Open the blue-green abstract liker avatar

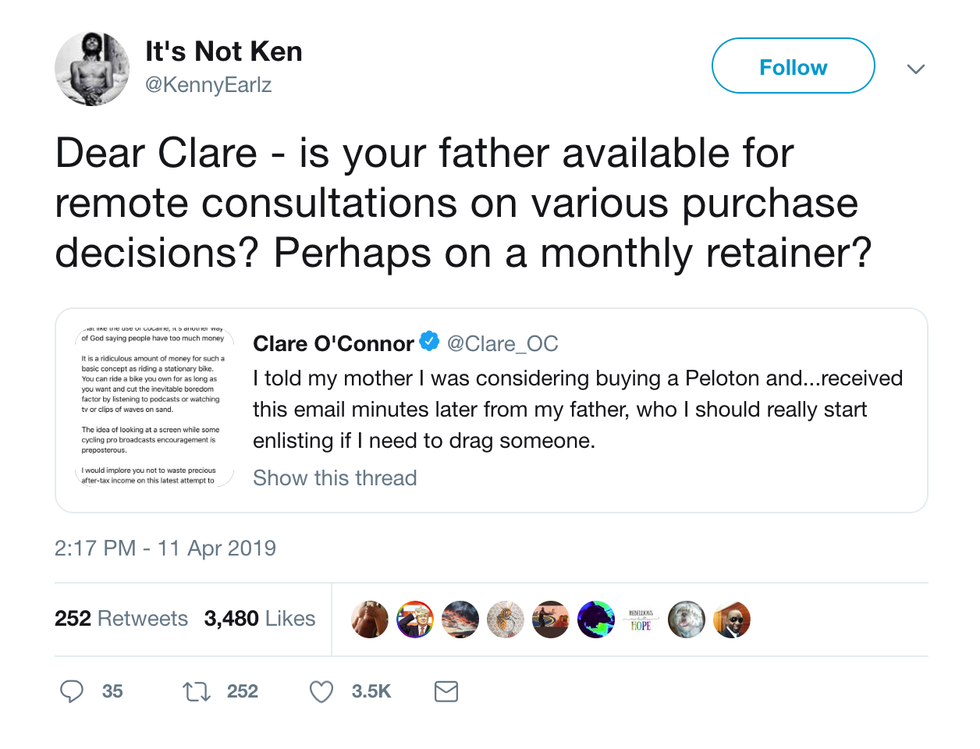[x=596, y=620]
